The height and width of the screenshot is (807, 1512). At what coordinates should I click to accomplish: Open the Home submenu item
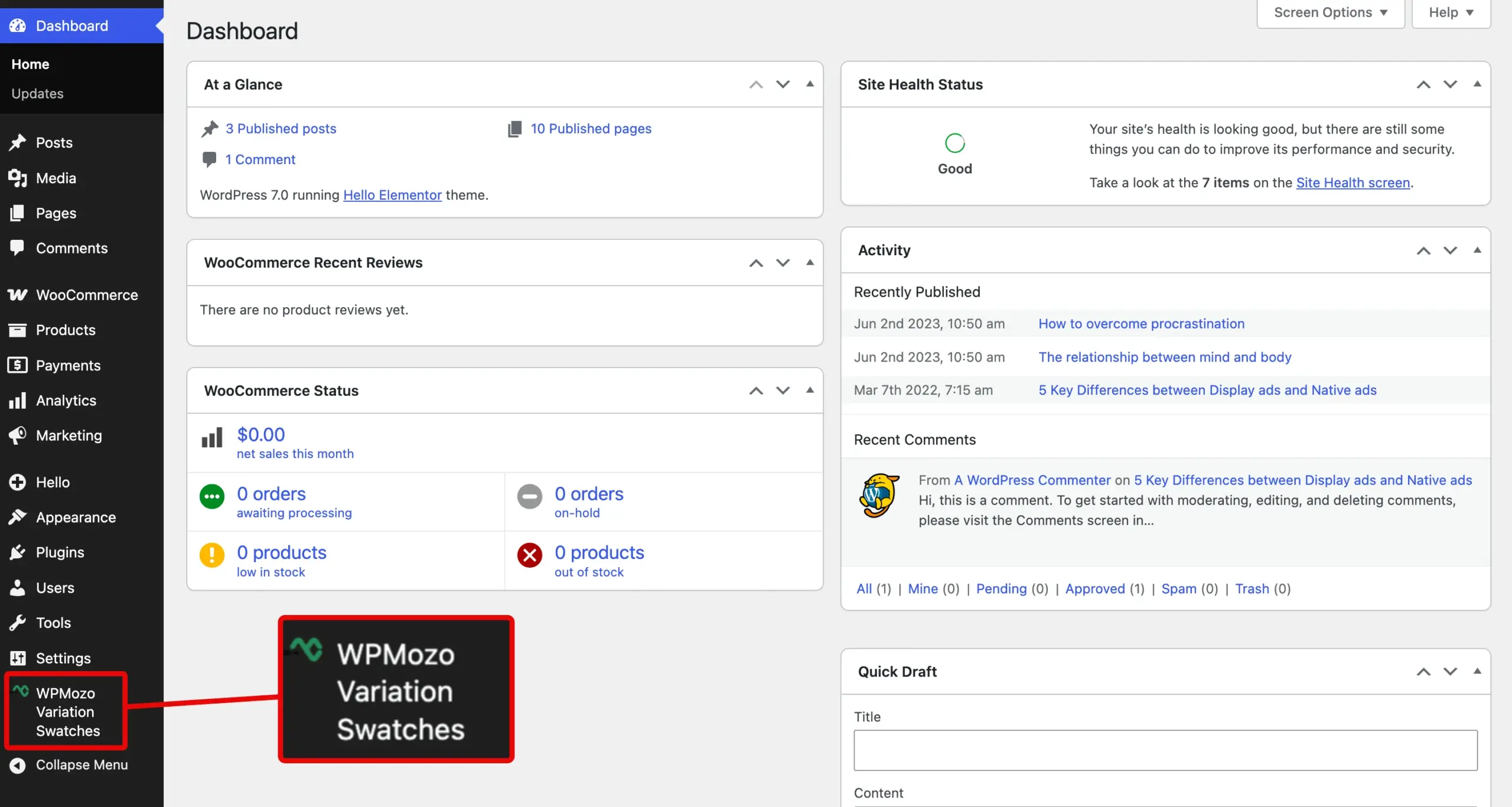click(31, 64)
